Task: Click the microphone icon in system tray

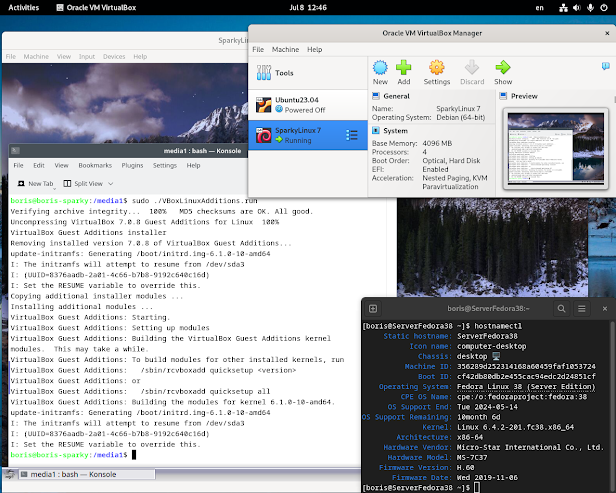Action: (x=590, y=7)
